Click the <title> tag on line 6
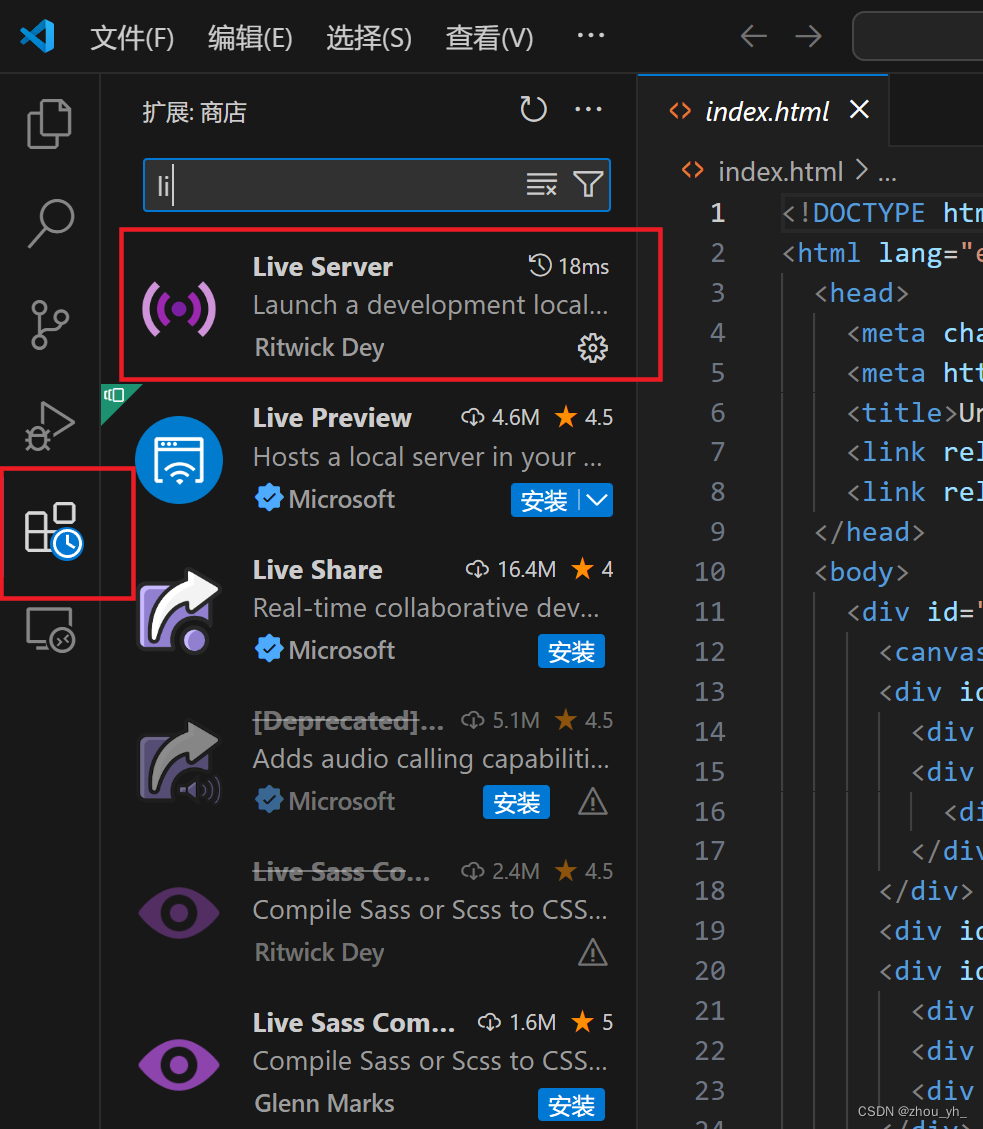Screen dimensions: 983x1129 904,413
